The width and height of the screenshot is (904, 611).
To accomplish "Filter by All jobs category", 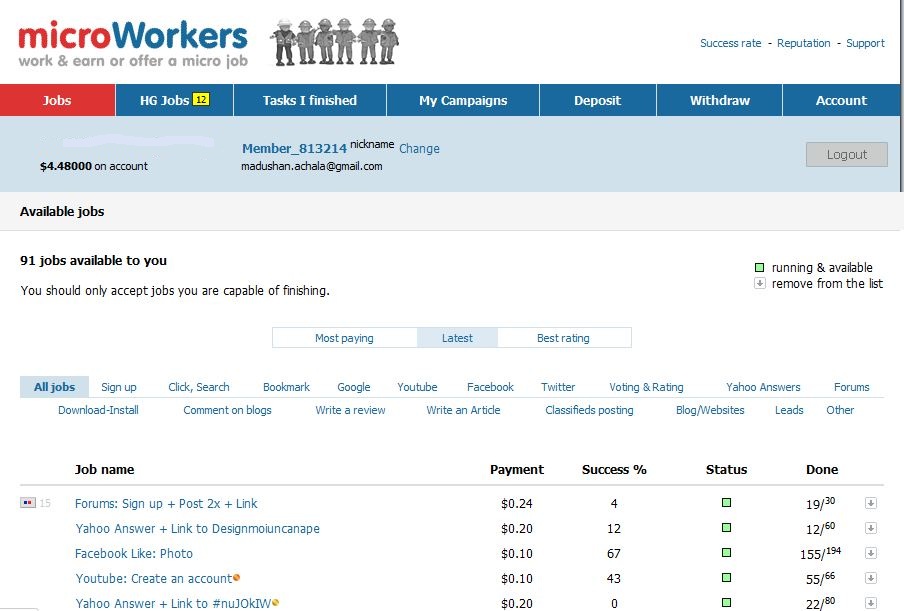I will coord(54,387).
